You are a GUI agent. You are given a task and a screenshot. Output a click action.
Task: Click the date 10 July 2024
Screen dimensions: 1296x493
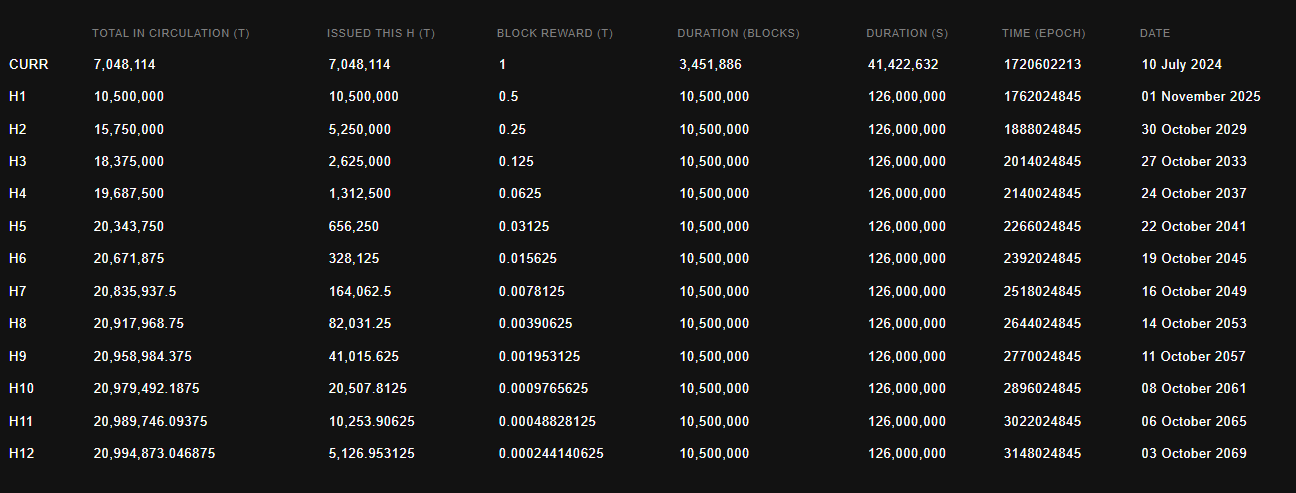tap(1181, 65)
